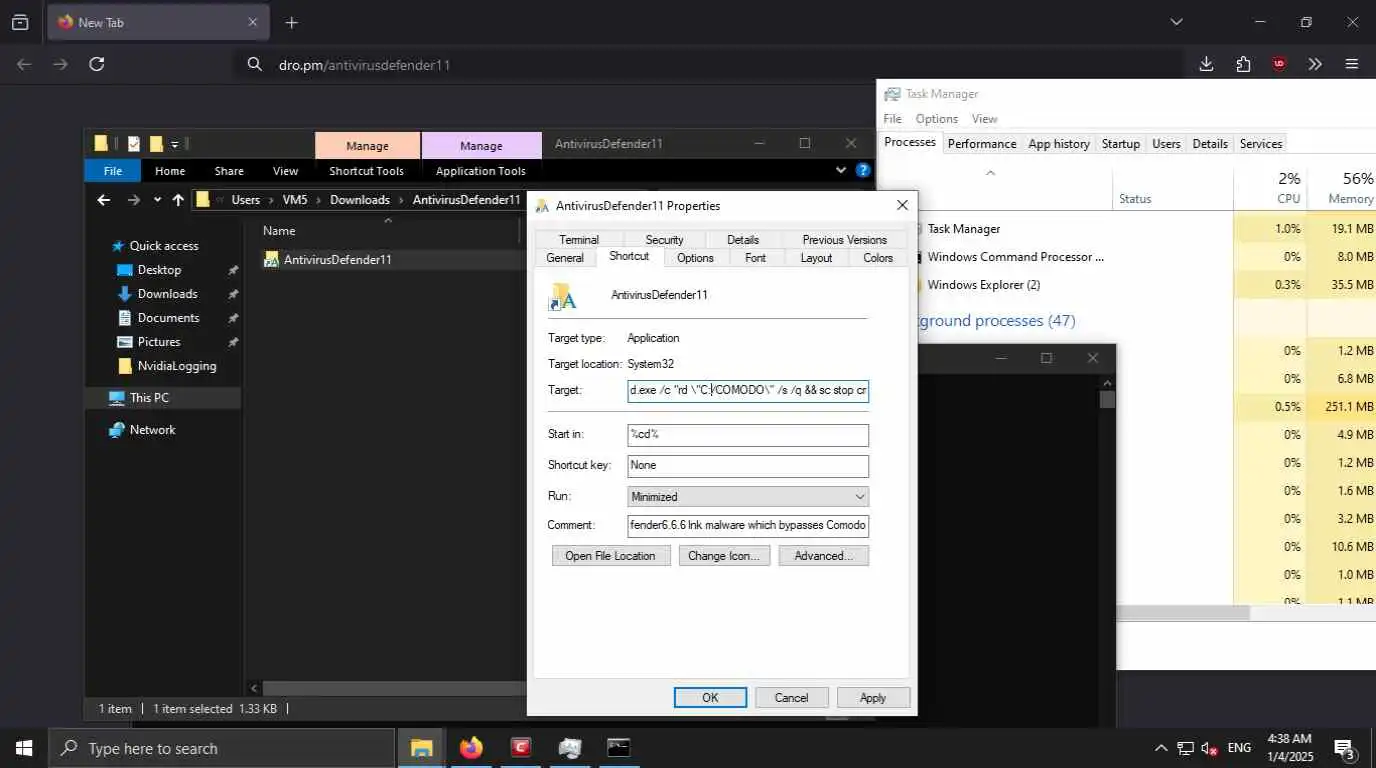The width and height of the screenshot is (1376, 768).
Task: Open the Run dropdown set to Minimized
Action: pyautogui.click(x=748, y=497)
